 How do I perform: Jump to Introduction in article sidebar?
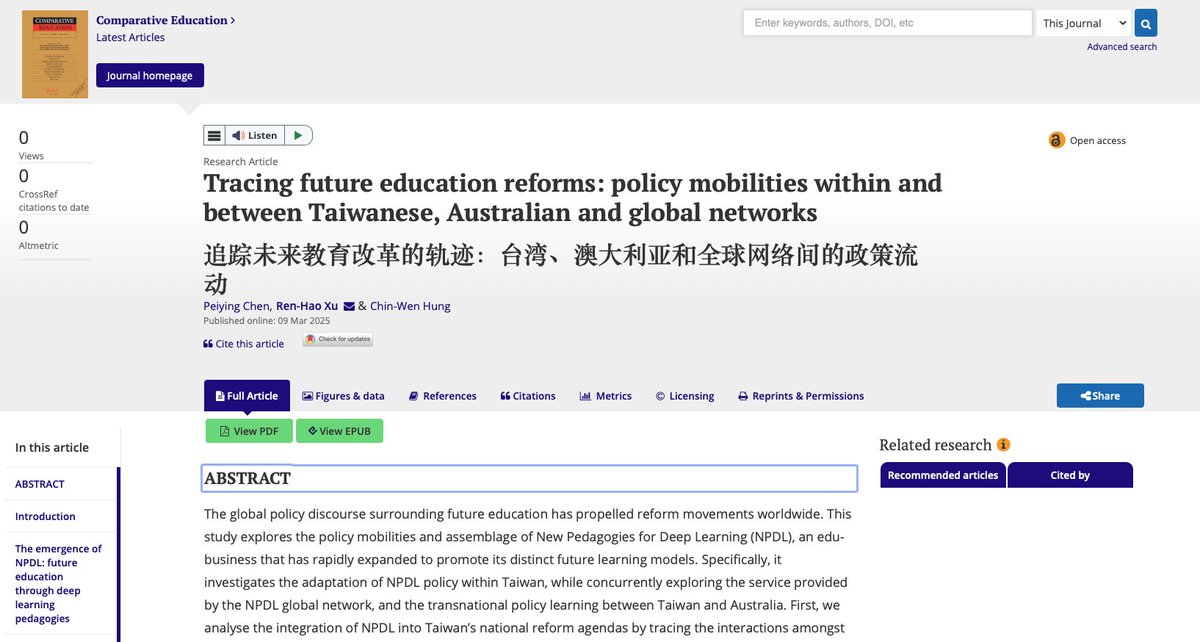point(45,517)
